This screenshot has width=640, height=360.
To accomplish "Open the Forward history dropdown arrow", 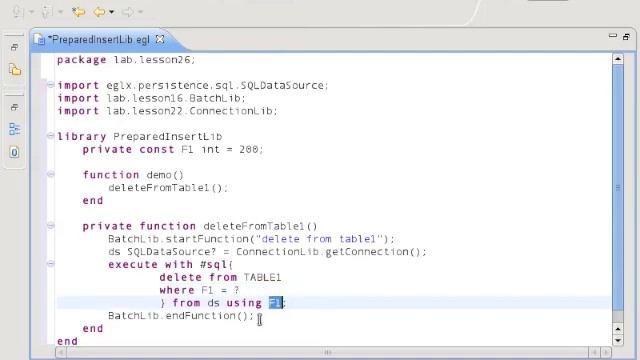I will click(140, 12).
